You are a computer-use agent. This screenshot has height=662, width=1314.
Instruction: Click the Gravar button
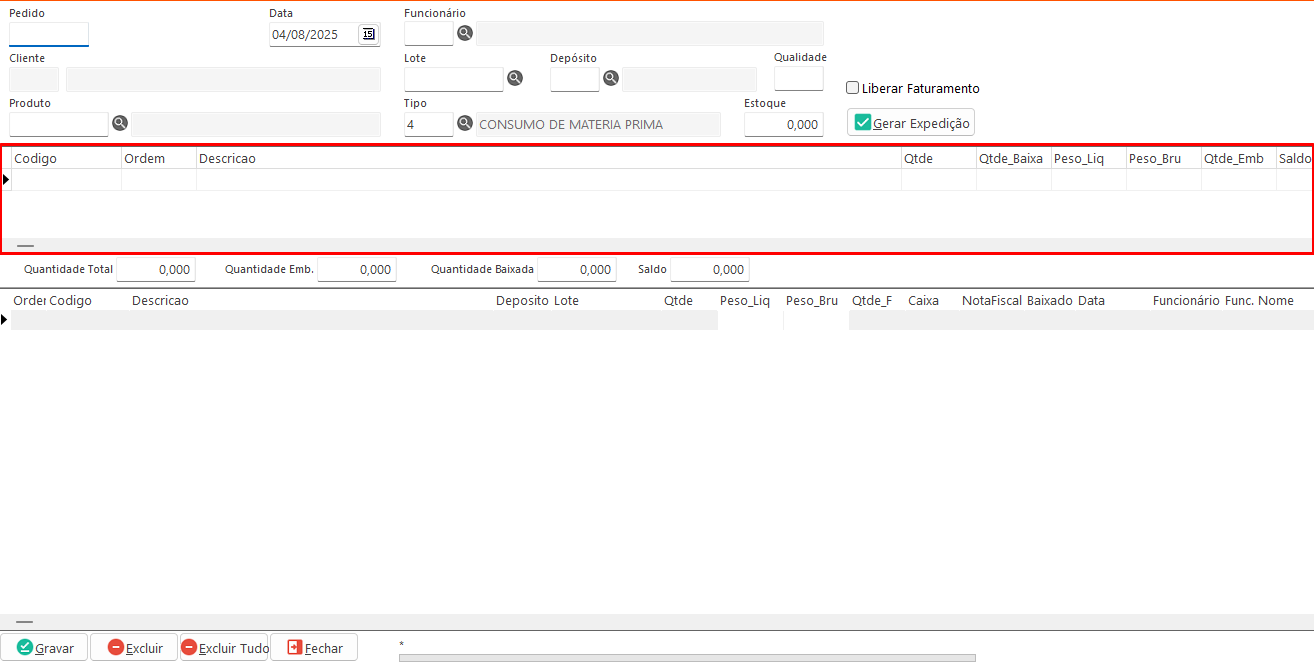[45, 648]
